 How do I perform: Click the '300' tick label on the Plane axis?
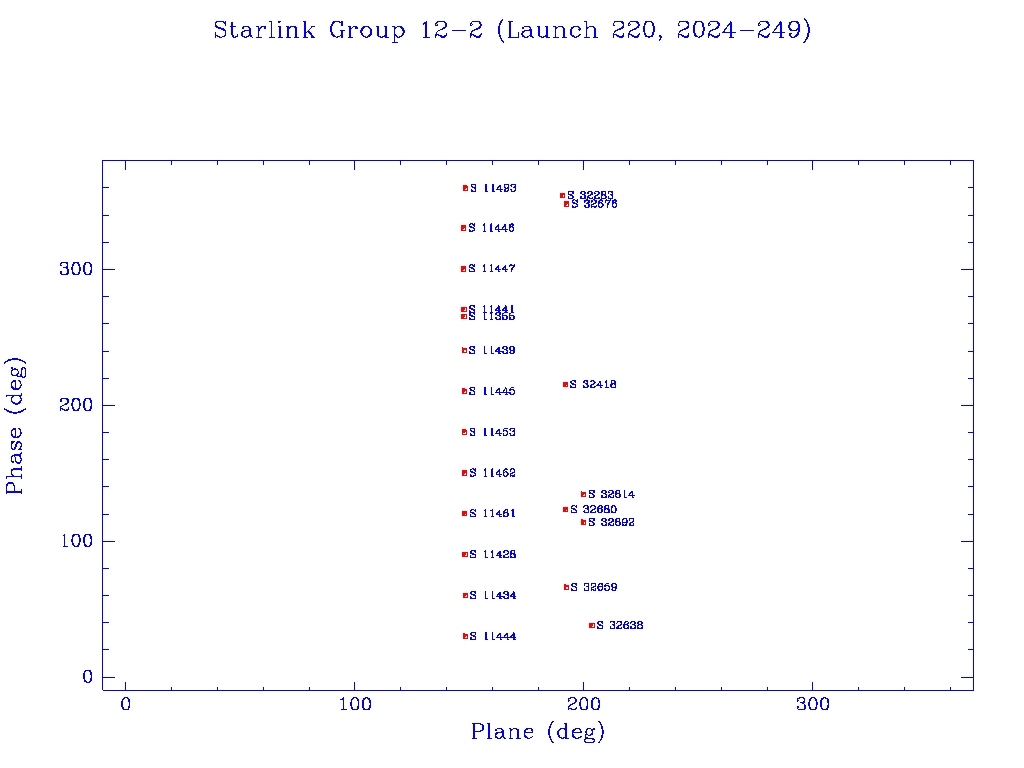[x=813, y=705]
